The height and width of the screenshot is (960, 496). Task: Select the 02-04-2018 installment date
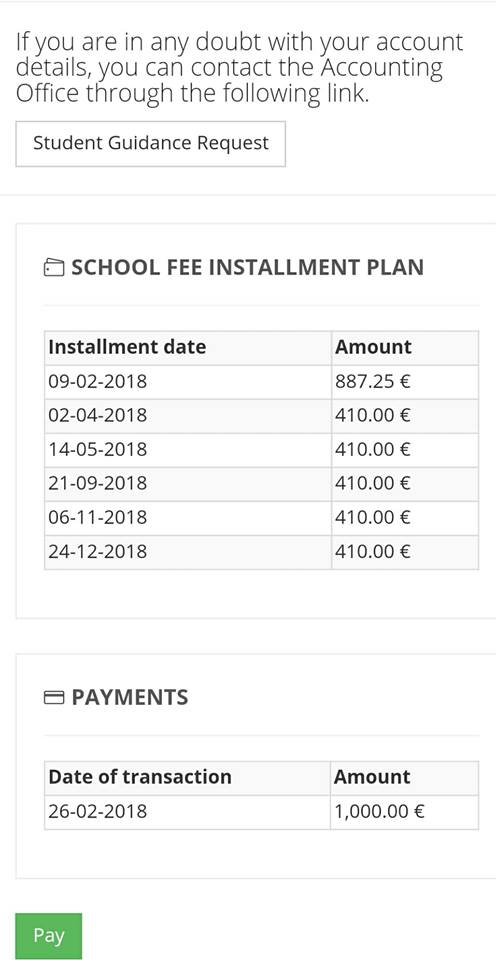tap(98, 416)
